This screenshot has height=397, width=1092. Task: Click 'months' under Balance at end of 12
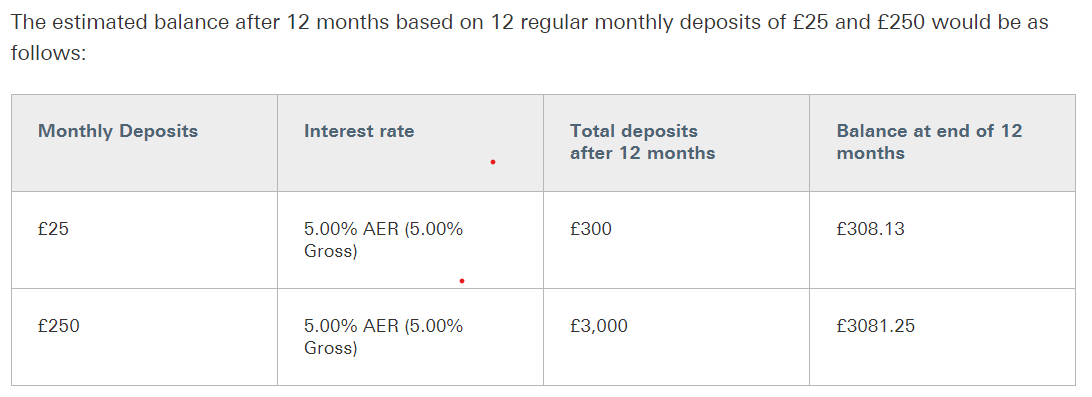[x=871, y=153]
